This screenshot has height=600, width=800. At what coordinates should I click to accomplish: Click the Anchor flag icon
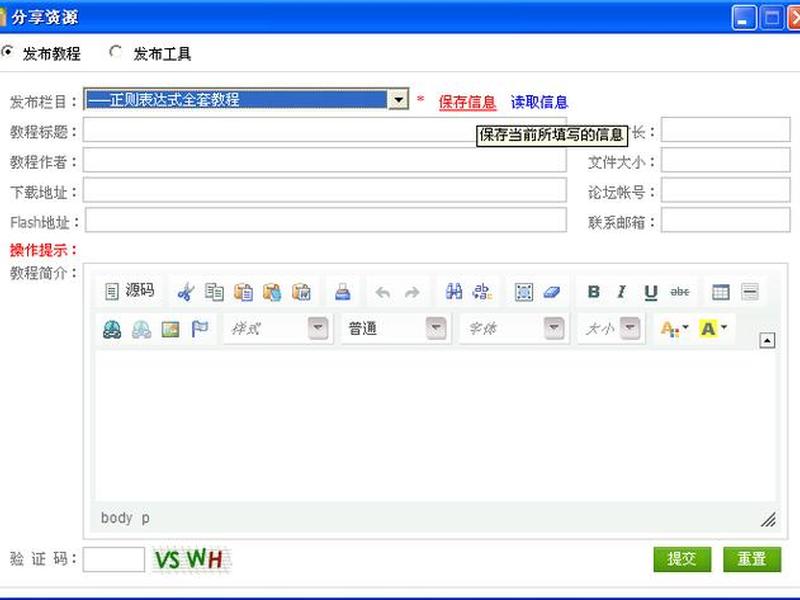click(199, 329)
